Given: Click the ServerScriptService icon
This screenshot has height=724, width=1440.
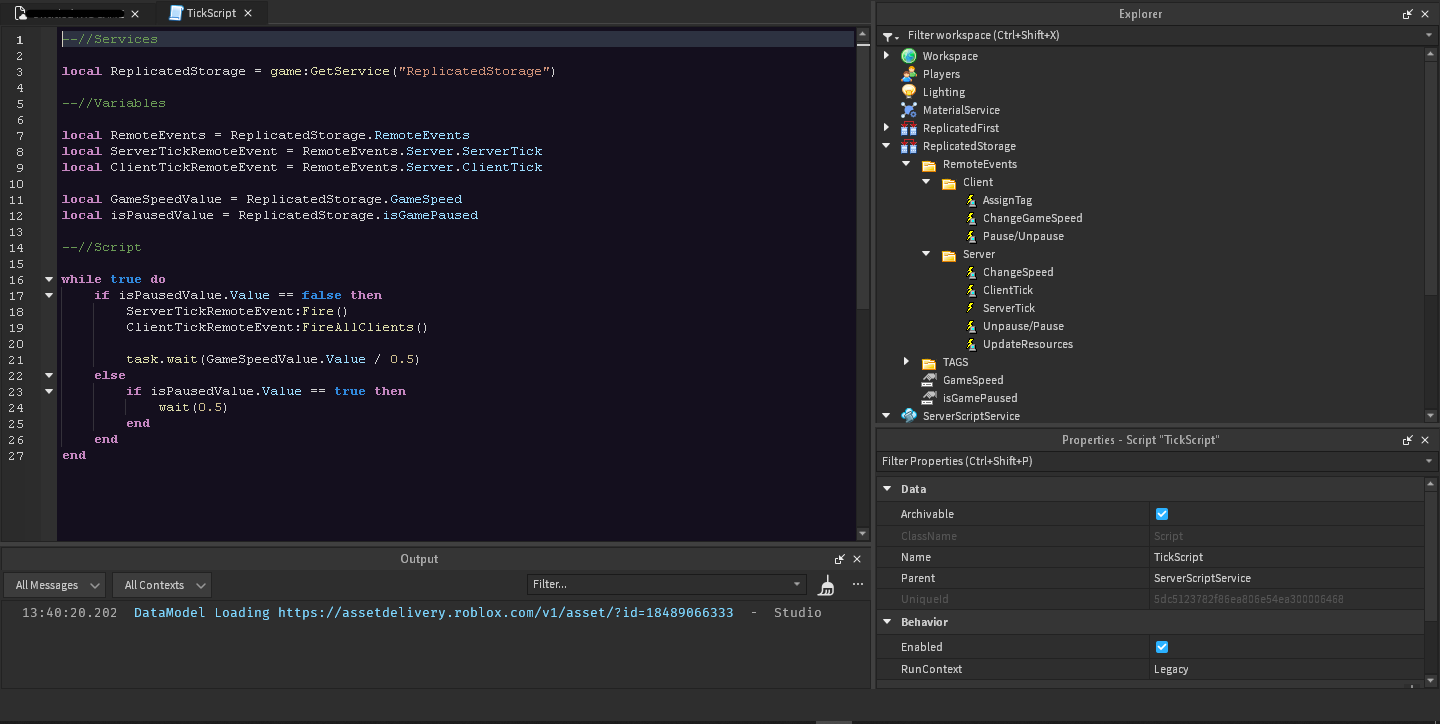Looking at the screenshot, I should click(908, 415).
